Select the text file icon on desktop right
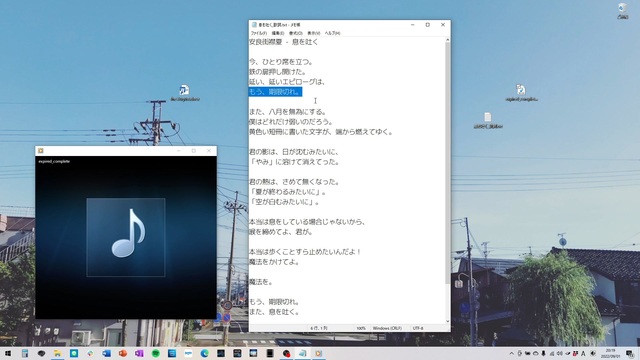The height and width of the screenshot is (360, 640). tap(488, 120)
